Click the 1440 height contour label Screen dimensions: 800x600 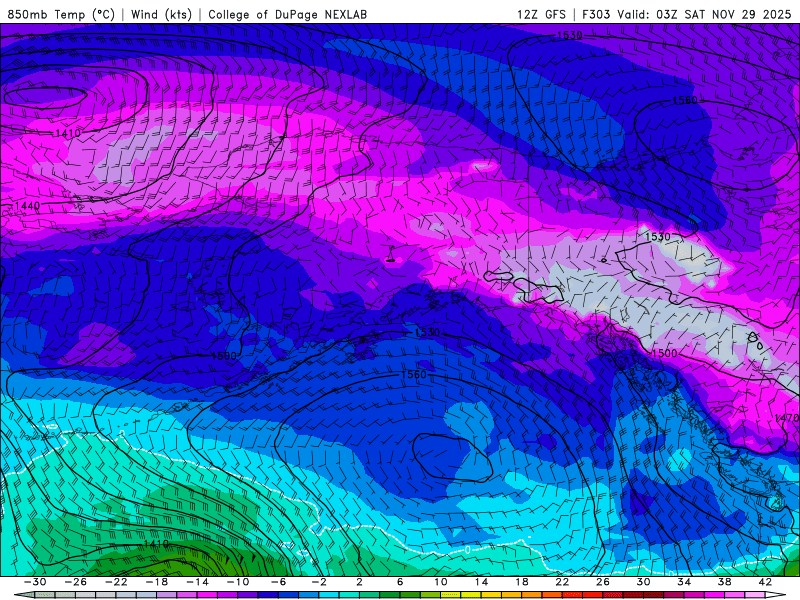(x=28, y=206)
